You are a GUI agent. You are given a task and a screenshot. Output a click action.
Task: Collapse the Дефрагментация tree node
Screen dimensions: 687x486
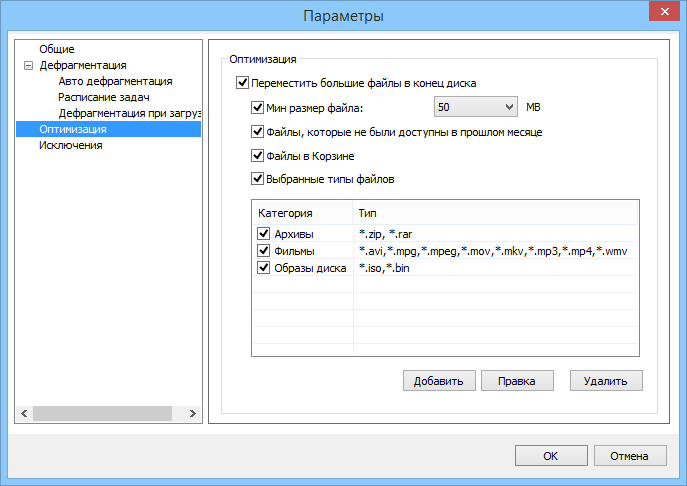pyautogui.click(x=28, y=66)
